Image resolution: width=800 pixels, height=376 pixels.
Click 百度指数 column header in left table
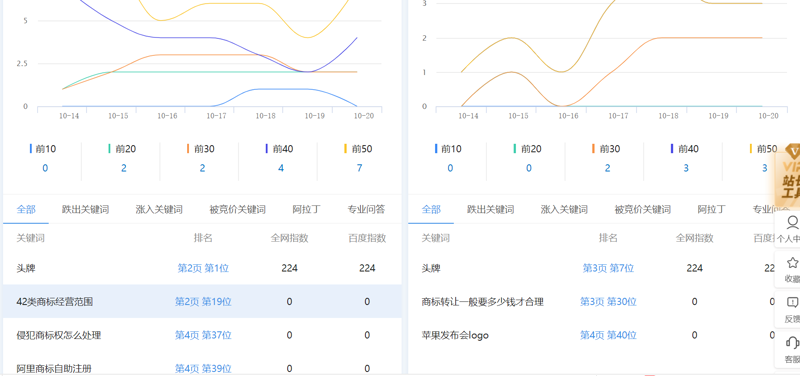pos(367,238)
